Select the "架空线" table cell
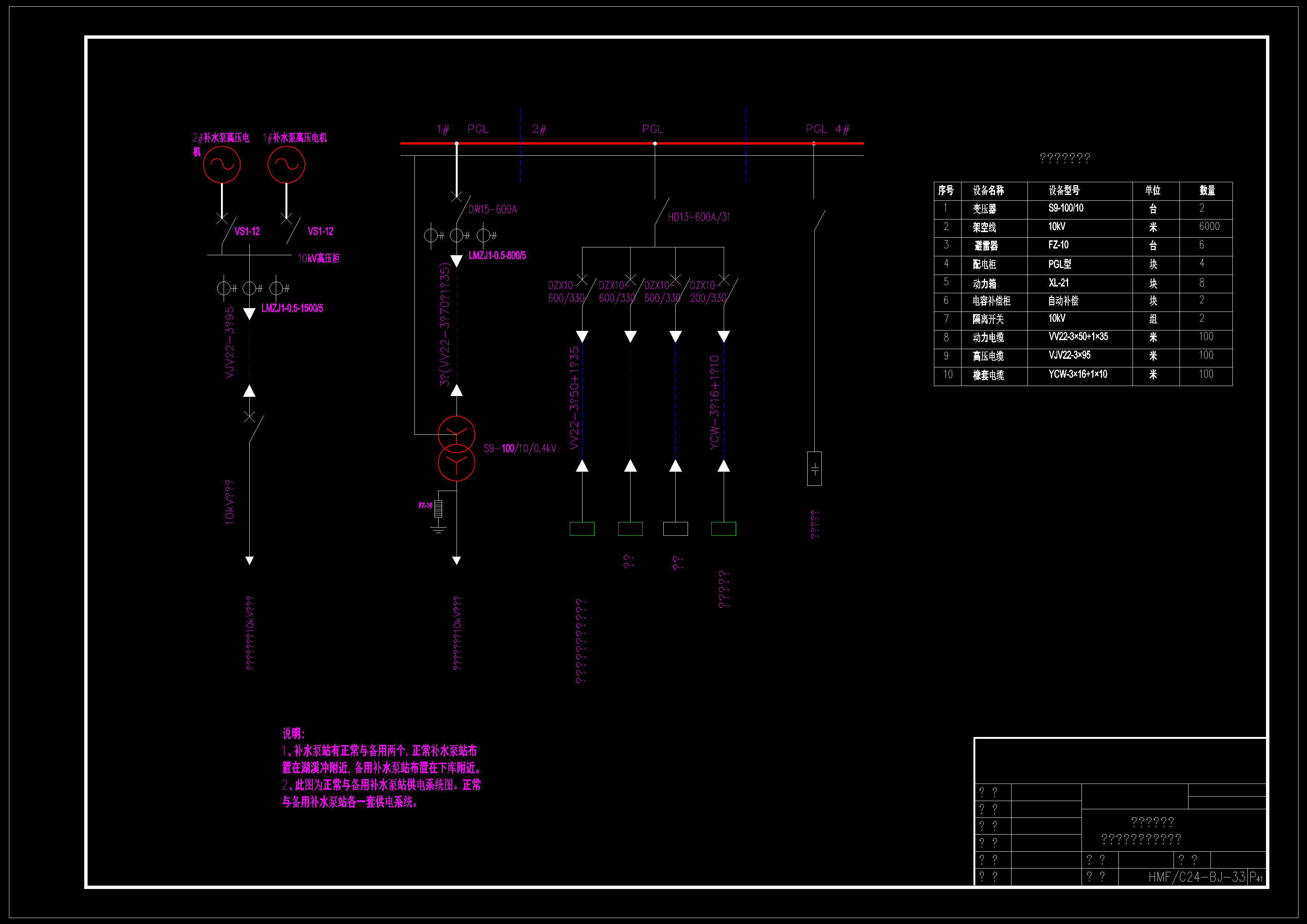Image resolution: width=1307 pixels, height=924 pixels. click(984, 228)
